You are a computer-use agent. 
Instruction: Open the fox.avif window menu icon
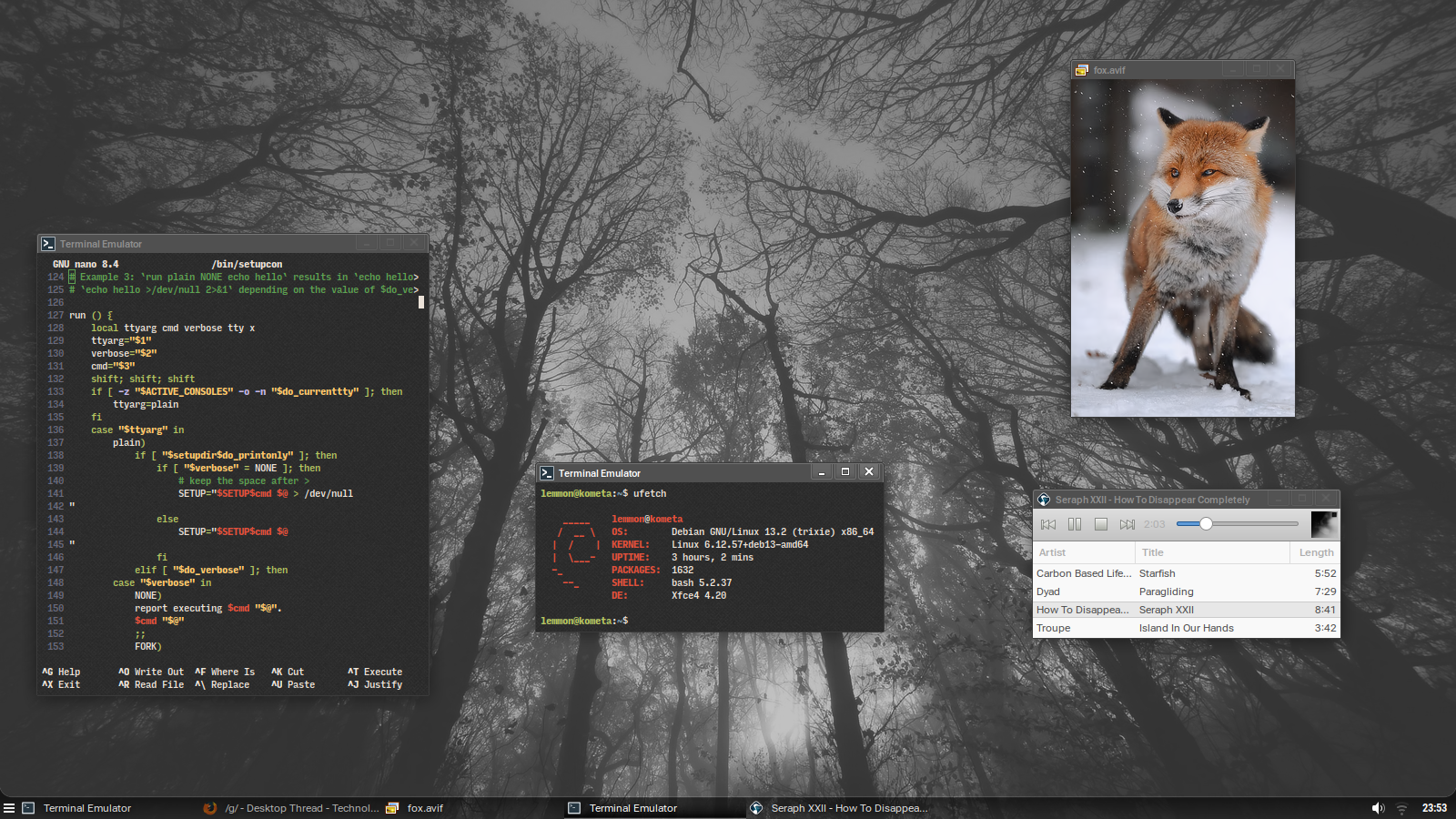pos(1082,70)
